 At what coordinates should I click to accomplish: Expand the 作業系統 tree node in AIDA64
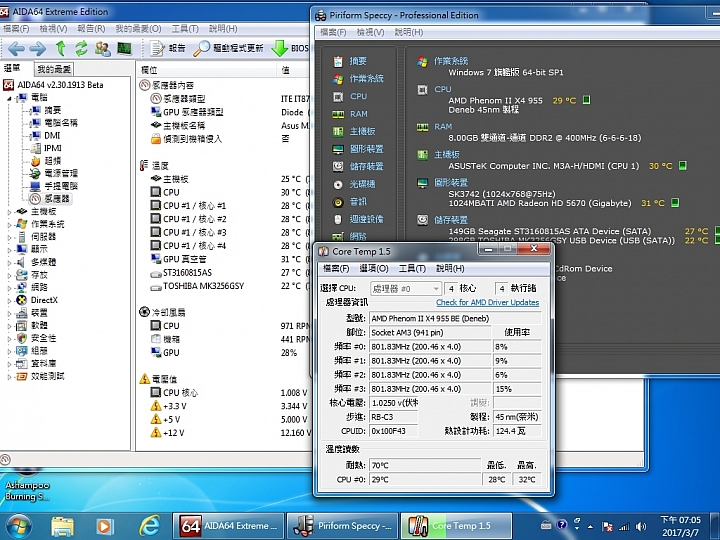(x=9, y=225)
